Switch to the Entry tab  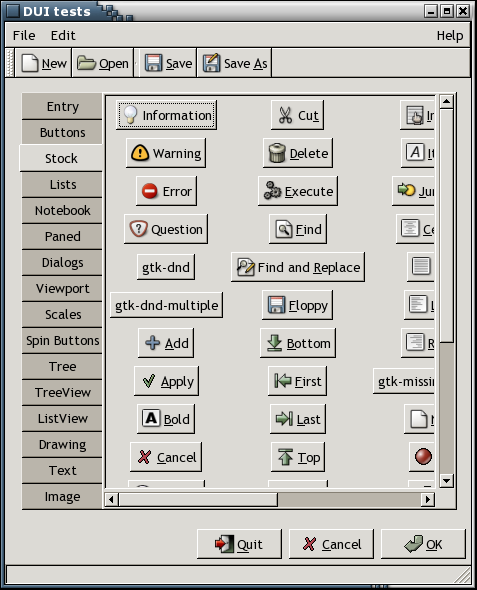62,106
